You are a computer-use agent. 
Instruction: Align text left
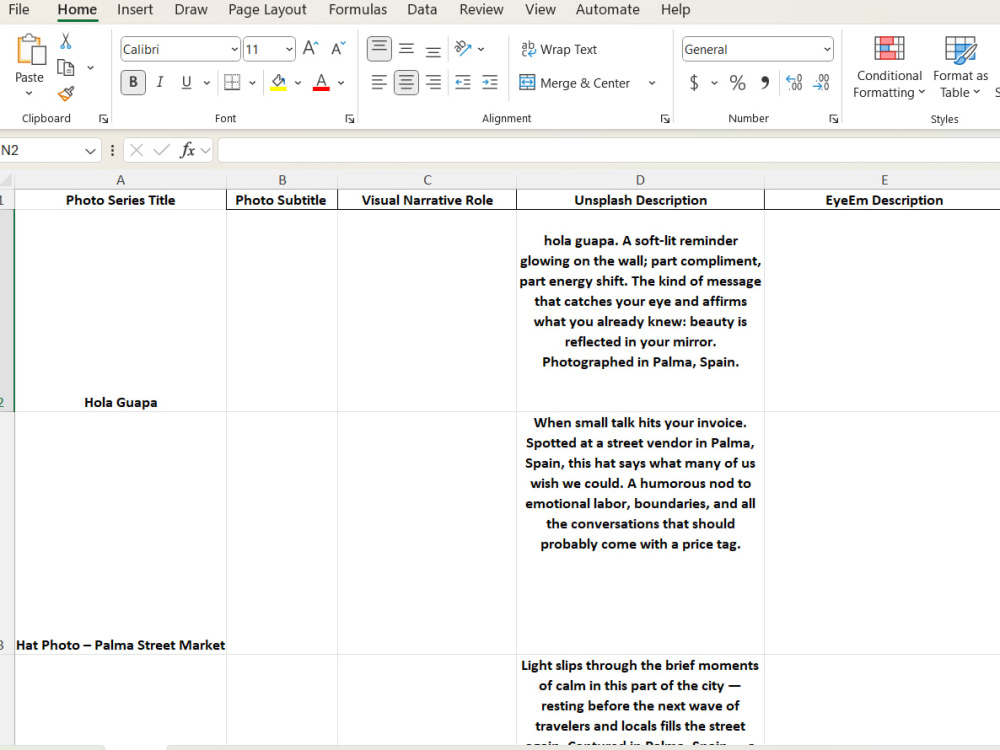(379, 82)
